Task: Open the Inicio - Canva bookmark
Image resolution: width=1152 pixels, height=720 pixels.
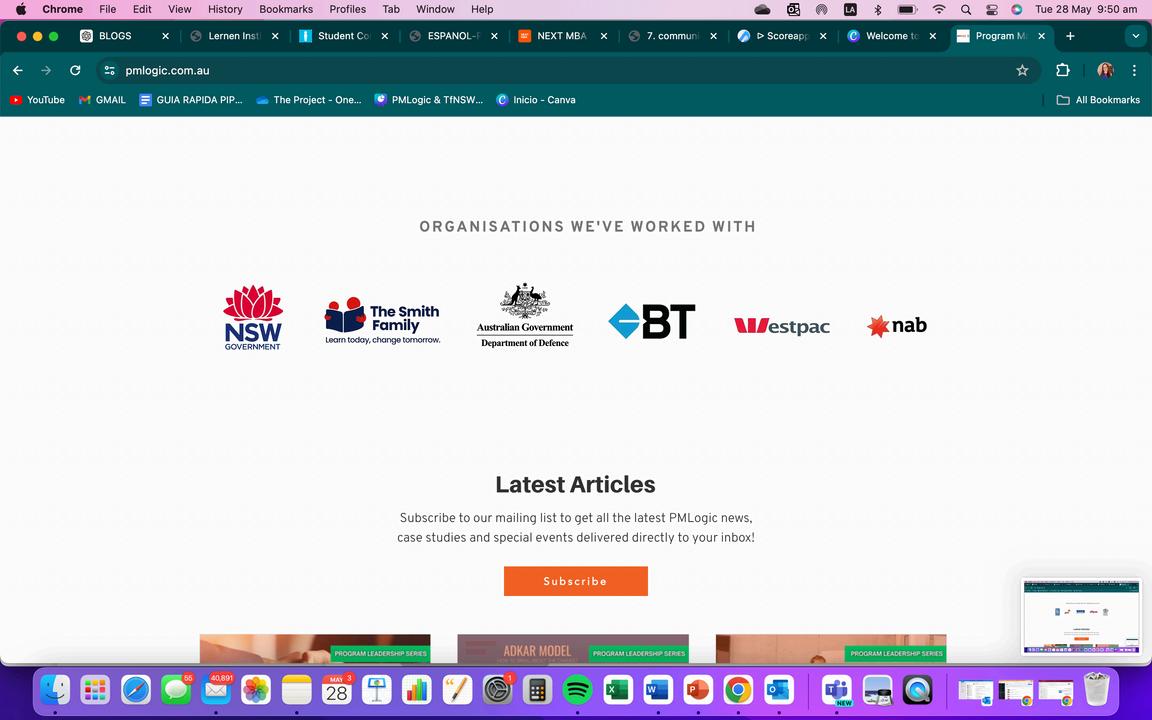Action: 536,100
